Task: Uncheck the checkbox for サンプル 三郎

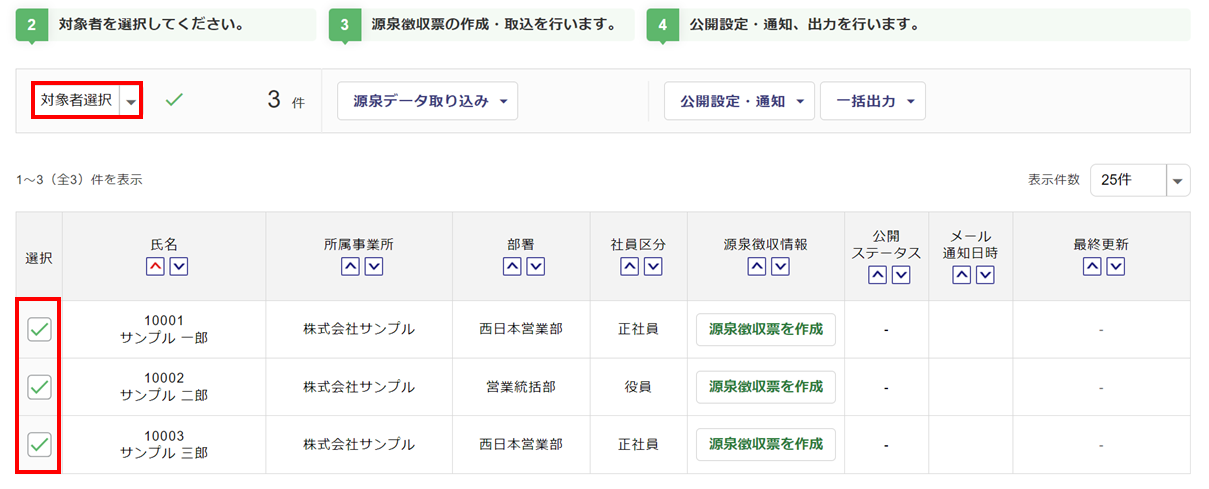Action: tap(39, 444)
